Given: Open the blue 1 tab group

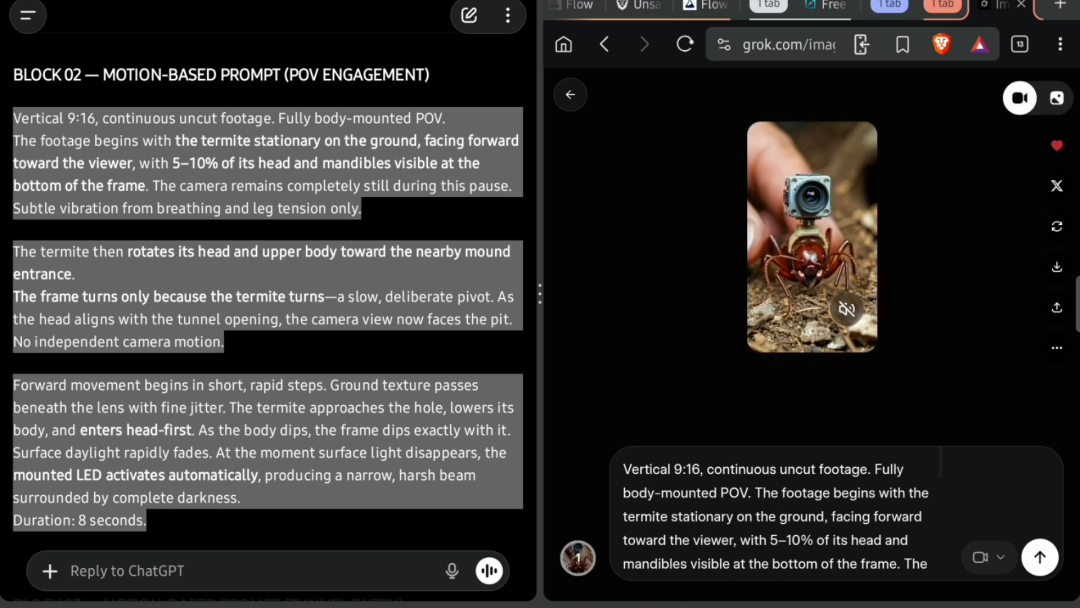Looking at the screenshot, I should [x=889, y=6].
